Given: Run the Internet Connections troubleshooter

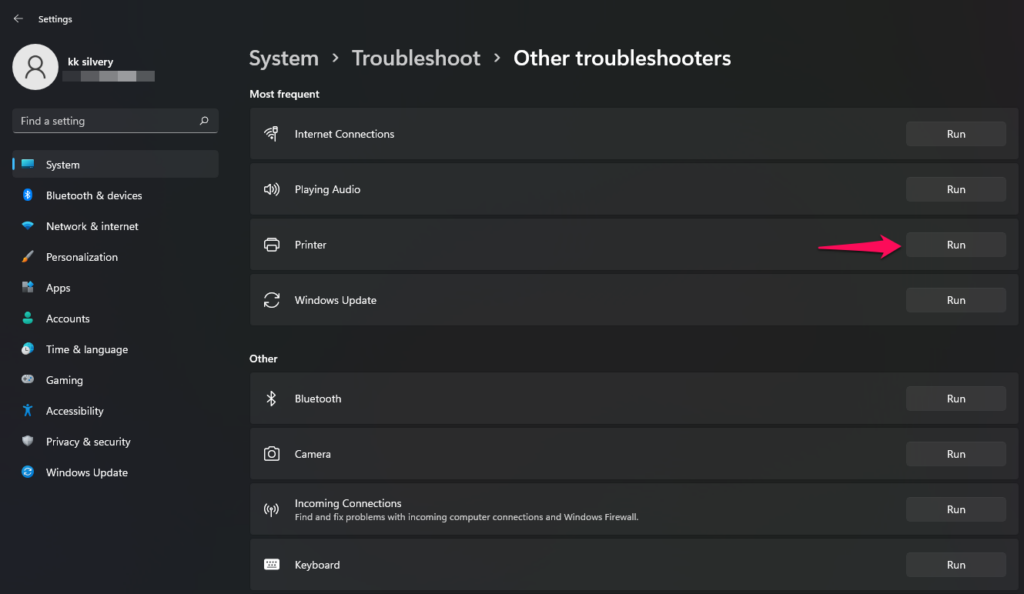Looking at the screenshot, I should pos(955,134).
